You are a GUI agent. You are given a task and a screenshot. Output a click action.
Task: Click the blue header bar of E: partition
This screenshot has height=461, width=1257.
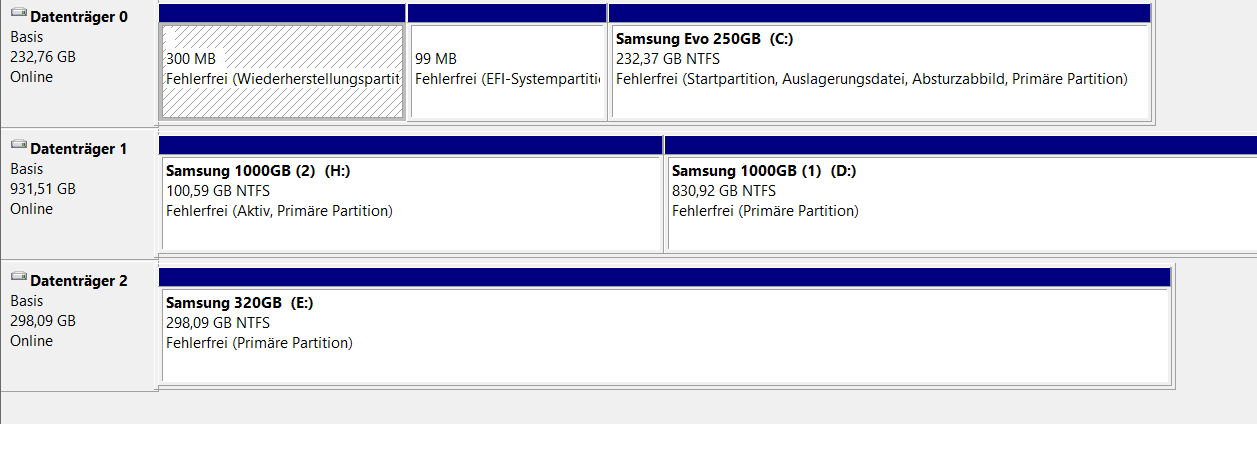pos(665,277)
